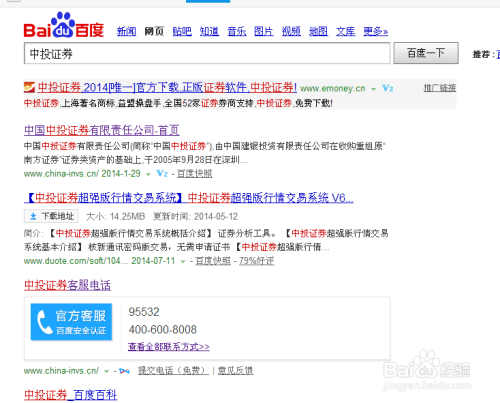The image size is (500, 403).
Task: Expand arrow after bottom www.china-invs.cn/
Action: point(106,371)
